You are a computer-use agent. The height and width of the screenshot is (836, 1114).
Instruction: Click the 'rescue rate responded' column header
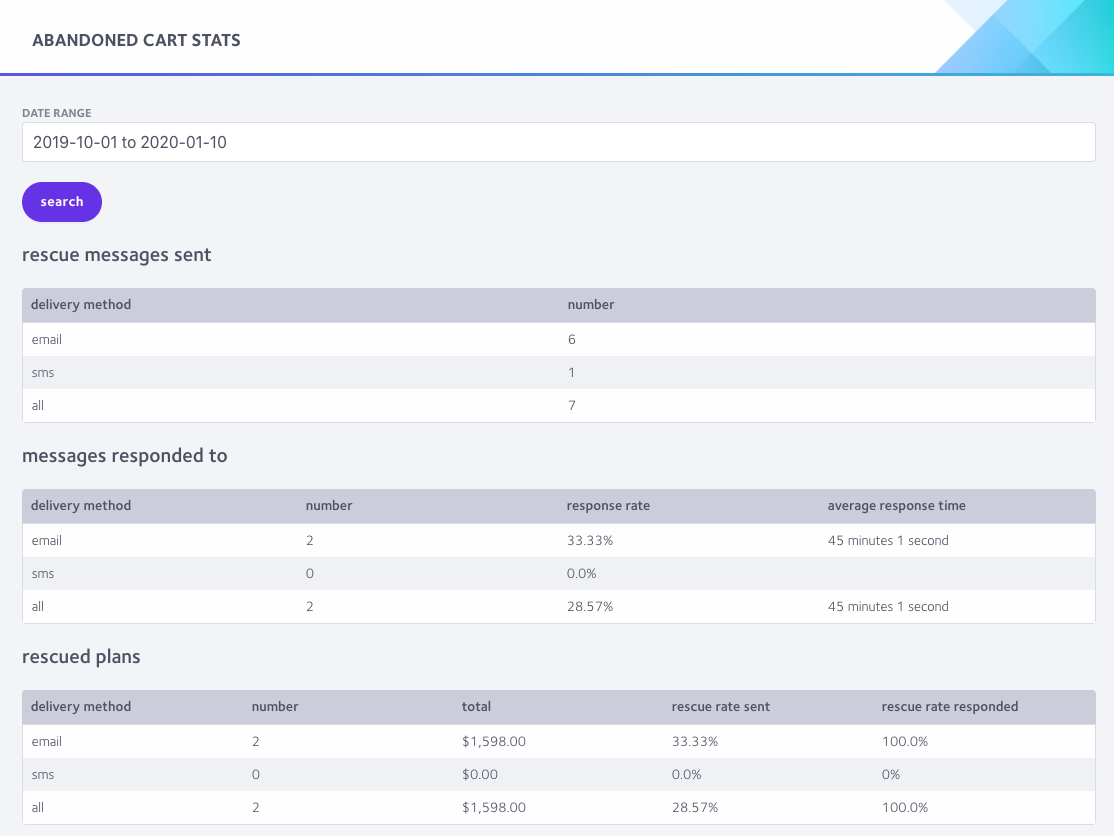click(950, 707)
